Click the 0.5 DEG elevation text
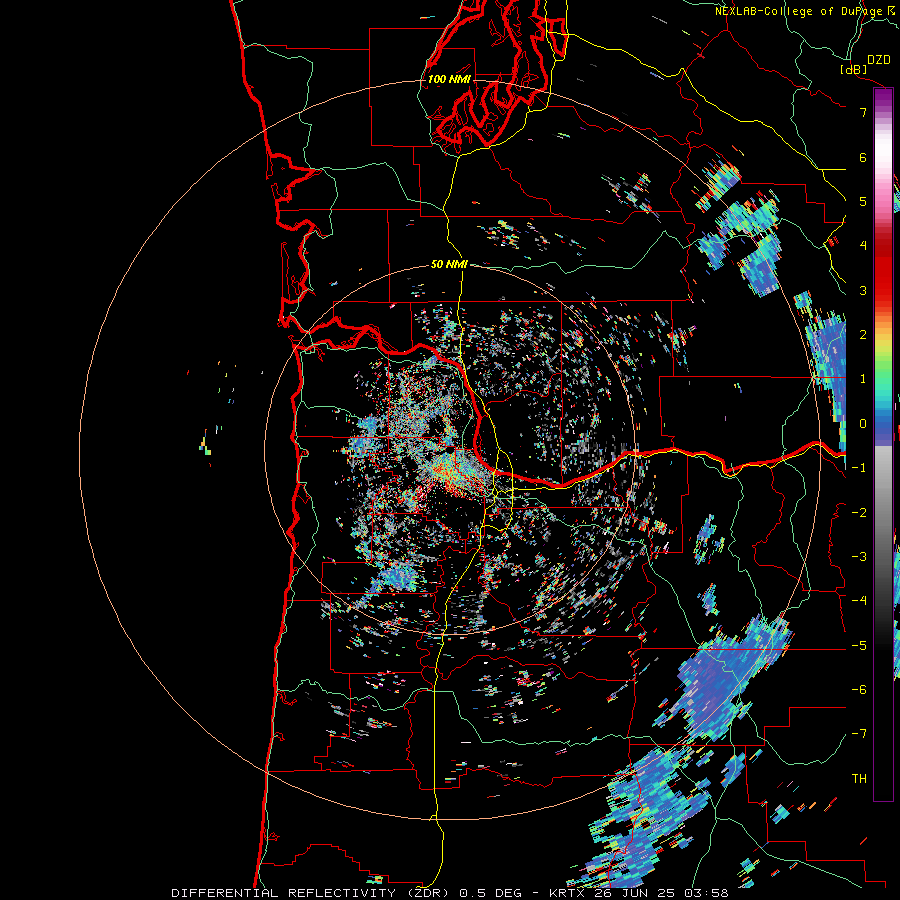Image resolution: width=900 pixels, height=900 pixels. tap(490, 893)
